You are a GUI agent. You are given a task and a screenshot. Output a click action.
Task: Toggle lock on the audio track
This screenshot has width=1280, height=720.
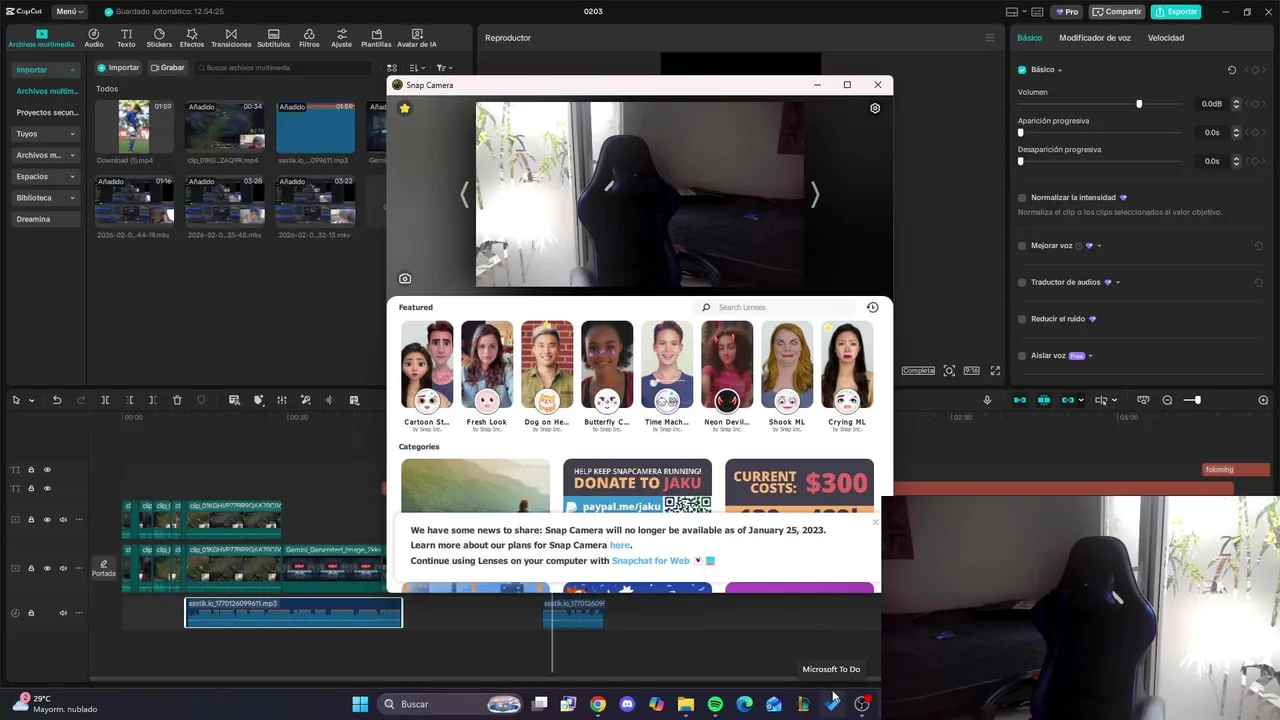click(x=31, y=613)
